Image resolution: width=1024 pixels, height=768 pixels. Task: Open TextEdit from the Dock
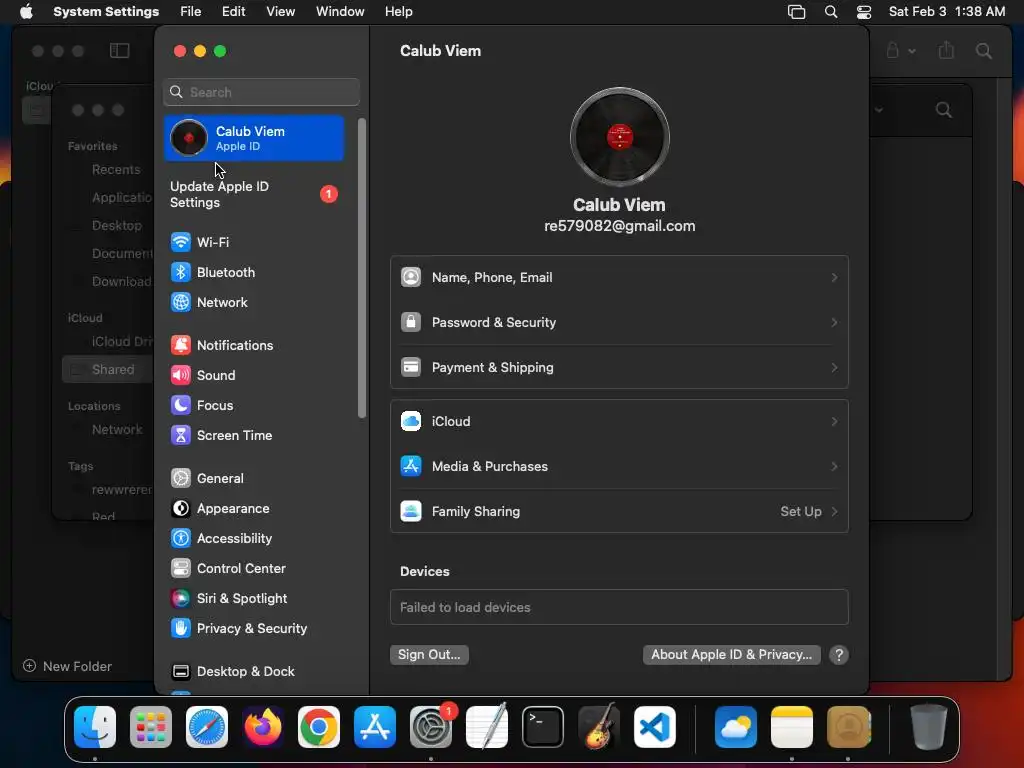tap(487, 727)
